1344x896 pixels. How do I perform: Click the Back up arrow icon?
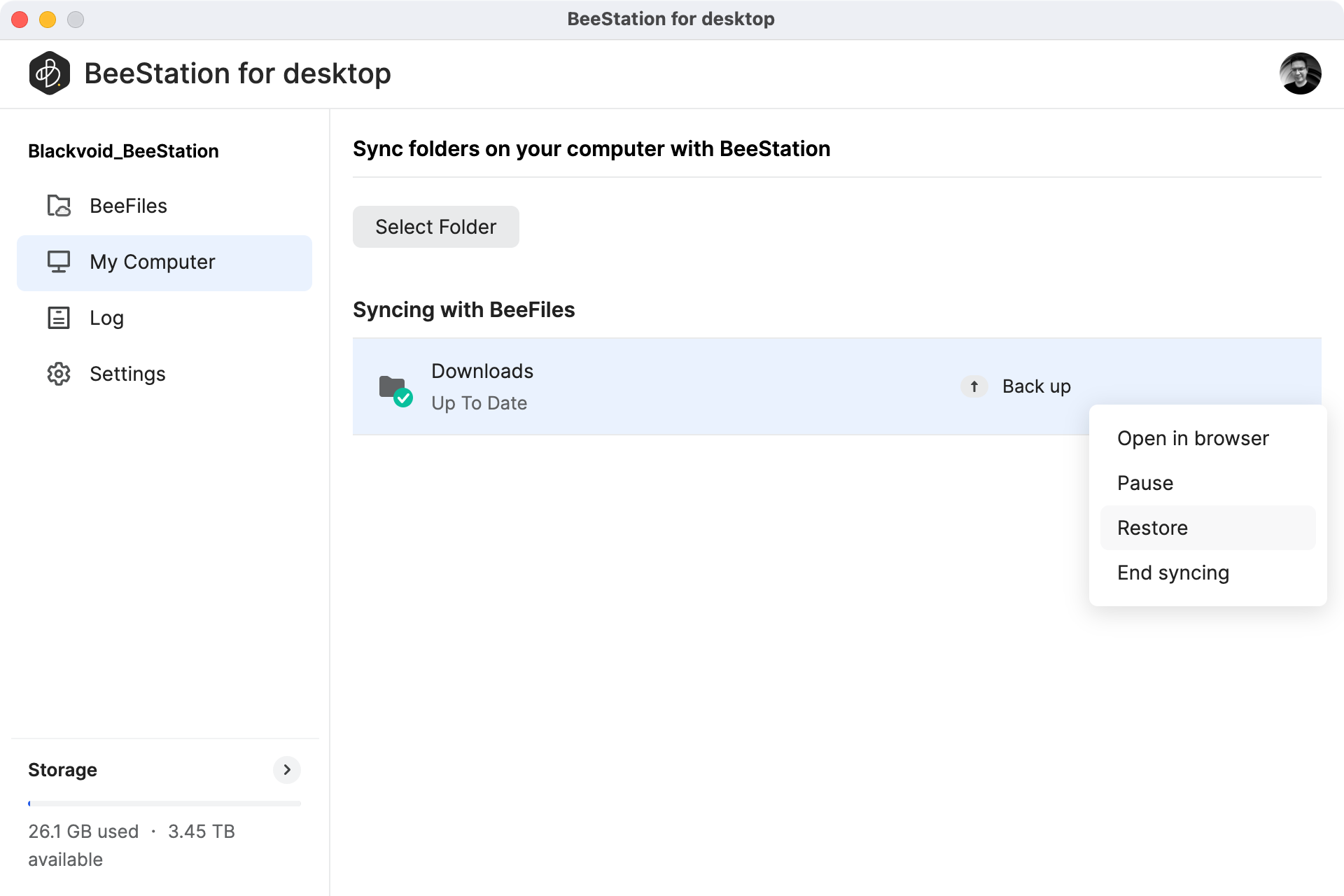[x=974, y=386]
